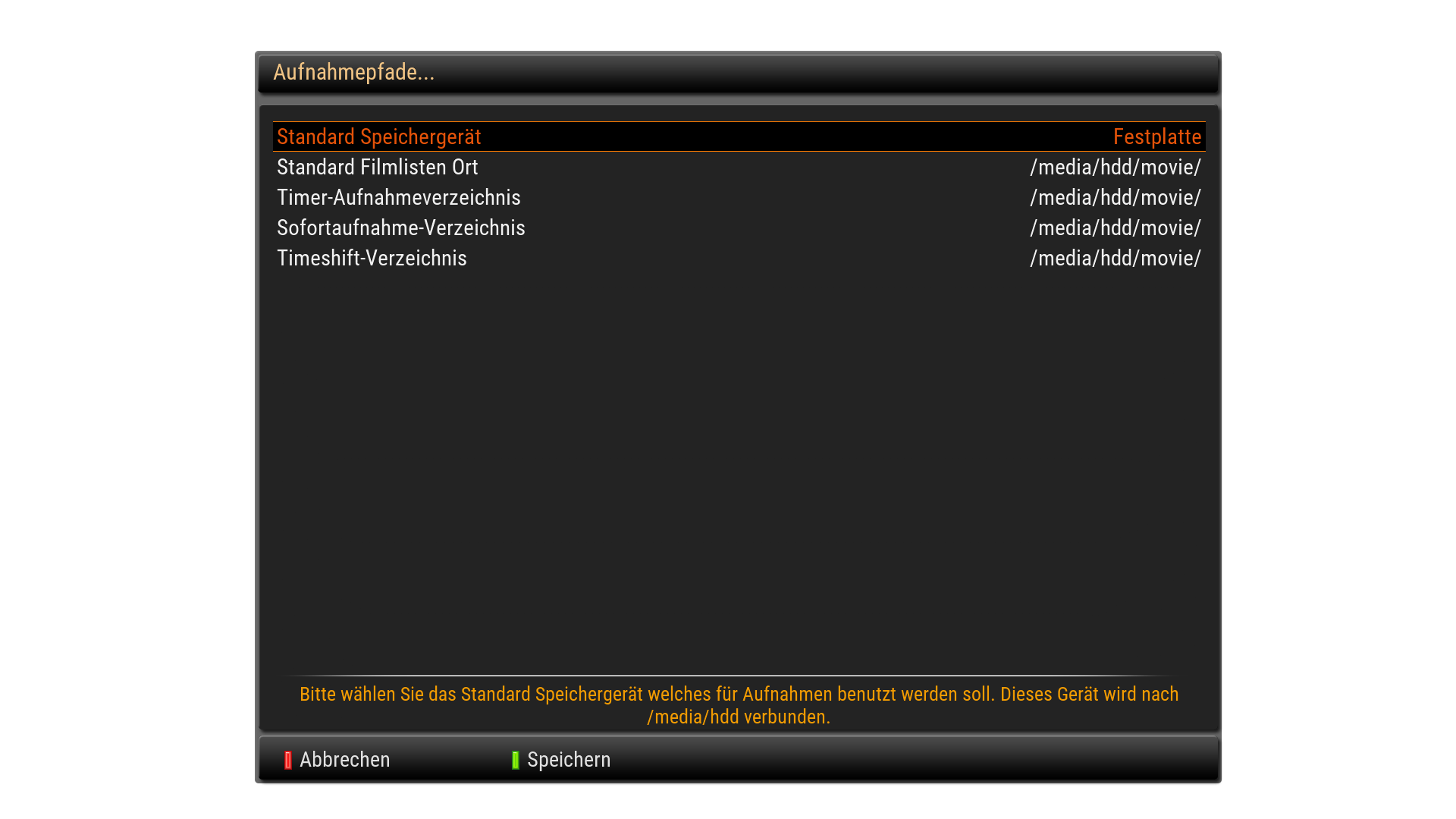Select the Sofortaufnahme-Verzeichnis label
This screenshot has width=1456, height=819.
pyautogui.click(x=400, y=228)
